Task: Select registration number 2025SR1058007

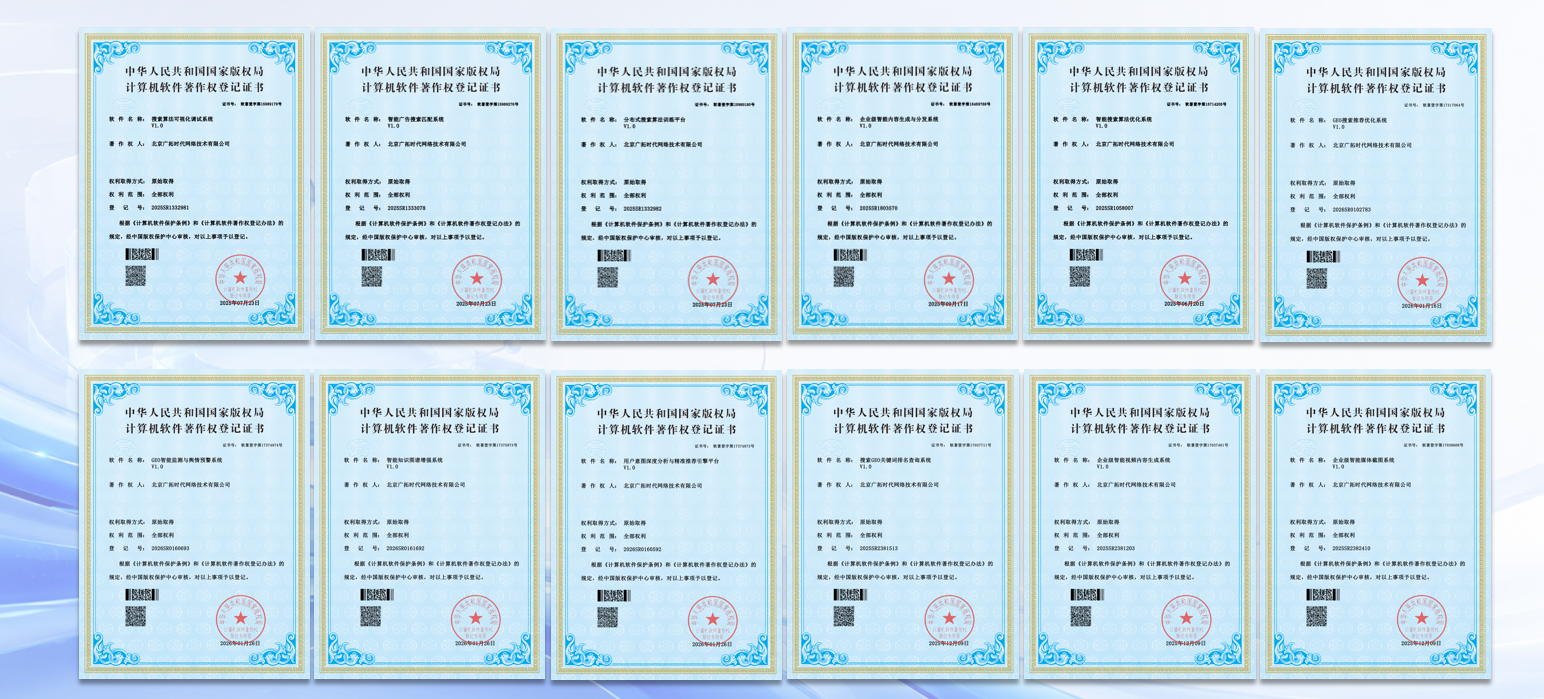Action: (1114, 208)
